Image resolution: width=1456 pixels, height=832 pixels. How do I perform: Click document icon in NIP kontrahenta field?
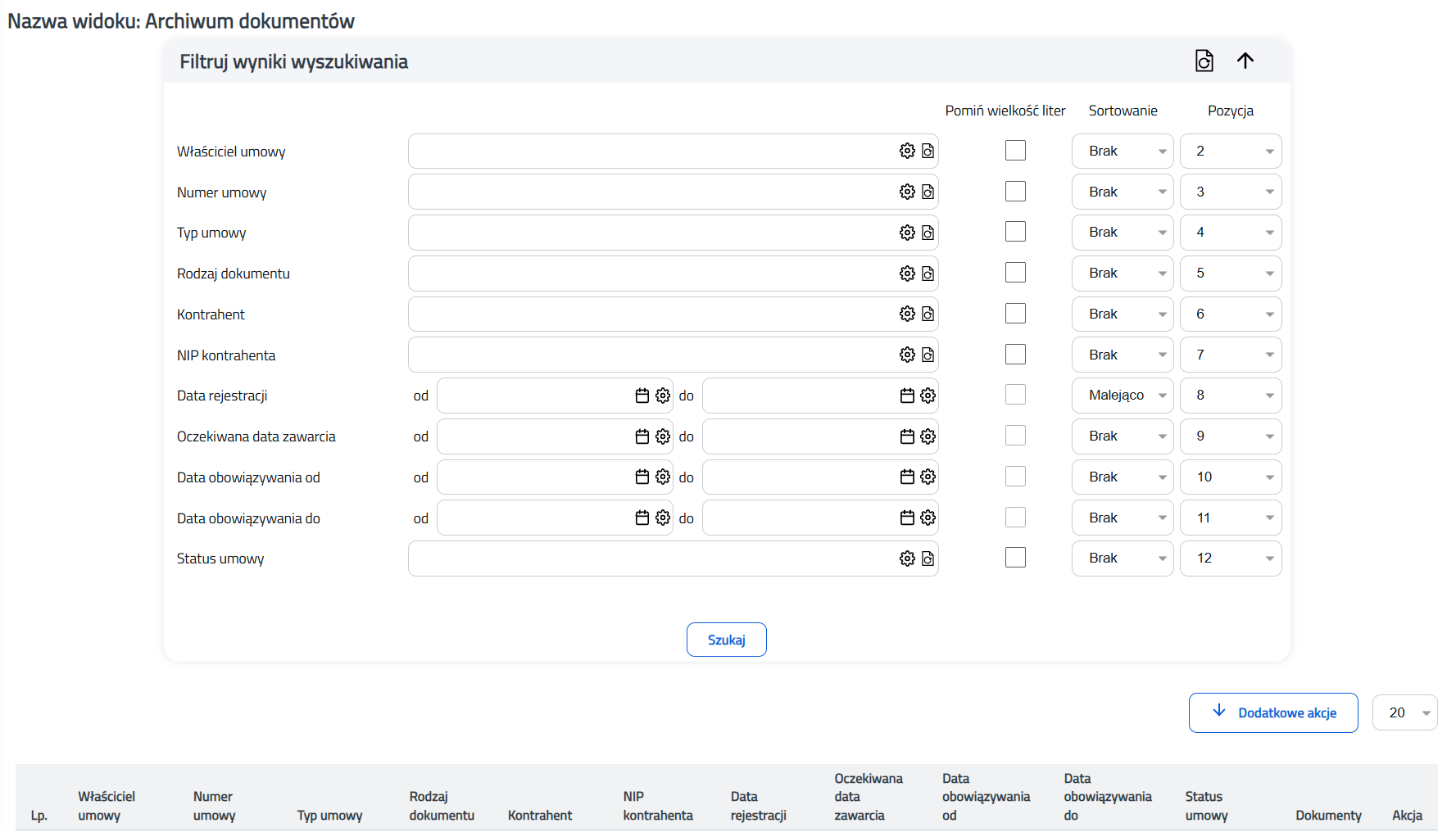pos(928,355)
